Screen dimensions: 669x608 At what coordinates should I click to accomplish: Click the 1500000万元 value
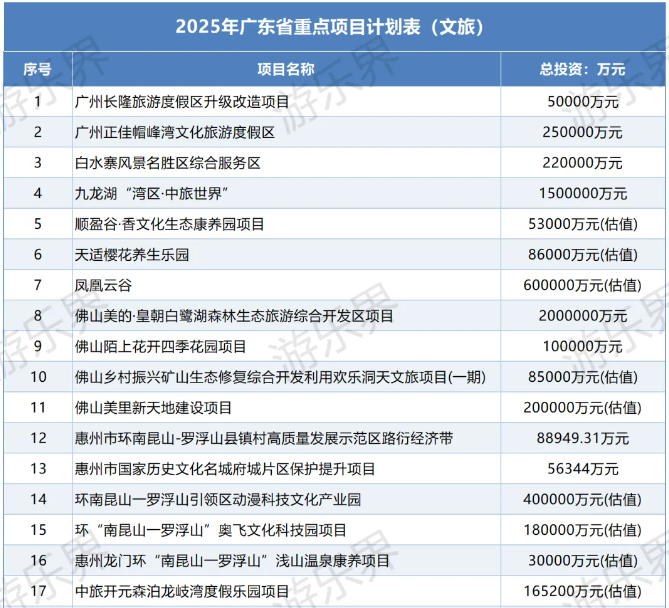point(583,194)
